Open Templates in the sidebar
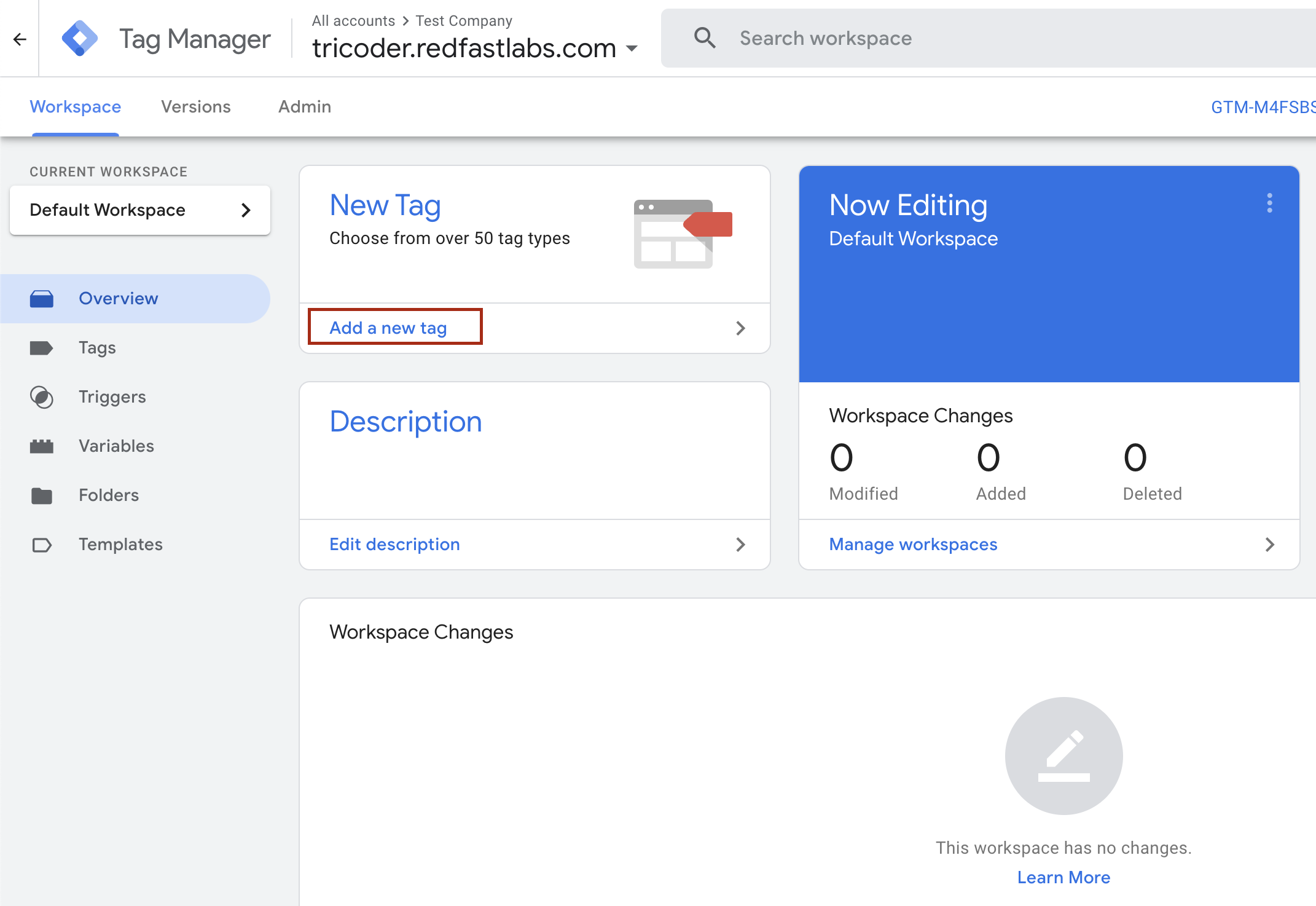The width and height of the screenshot is (1316, 906). coord(135,545)
